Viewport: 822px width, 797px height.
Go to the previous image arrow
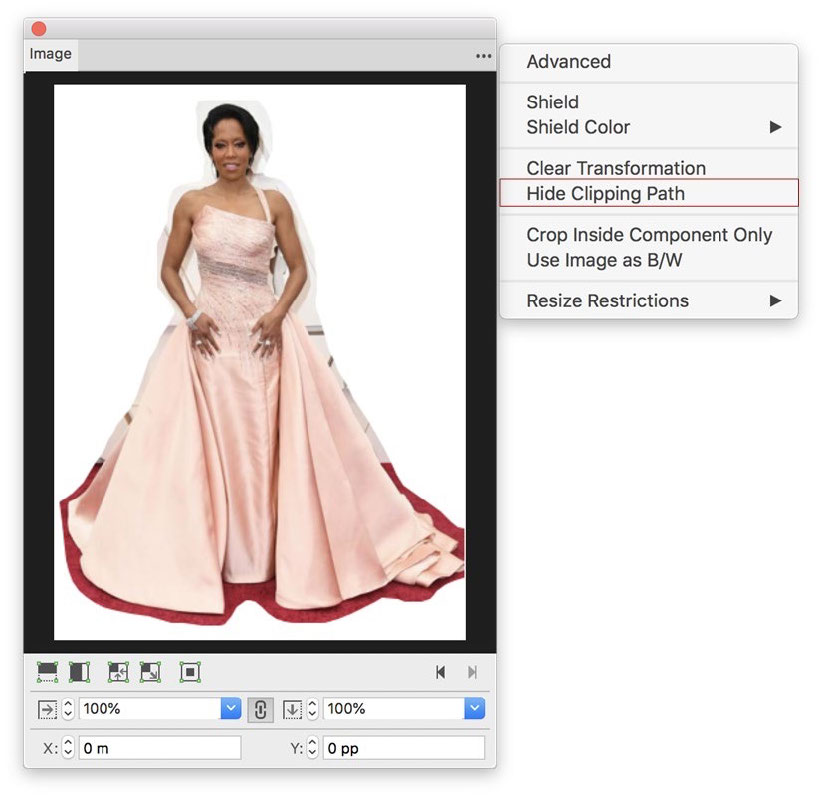tap(440, 673)
